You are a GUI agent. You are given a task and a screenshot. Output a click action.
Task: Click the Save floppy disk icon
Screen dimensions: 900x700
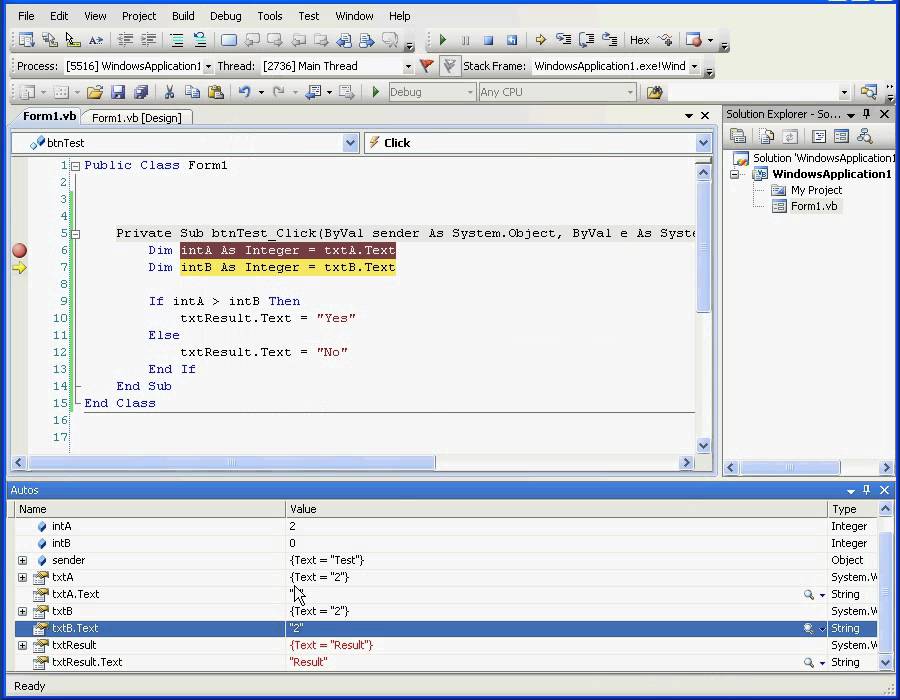click(118, 92)
